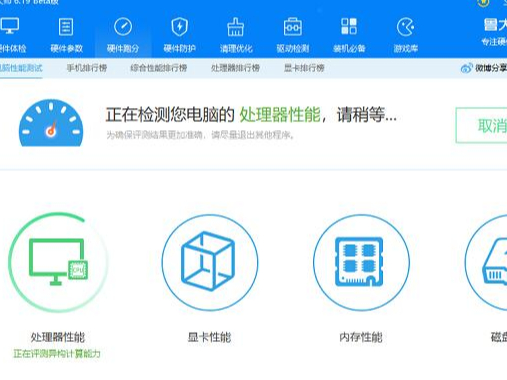Click the speedometer gauge graphic
The width and height of the screenshot is (507, 380).
click(51, 123)
